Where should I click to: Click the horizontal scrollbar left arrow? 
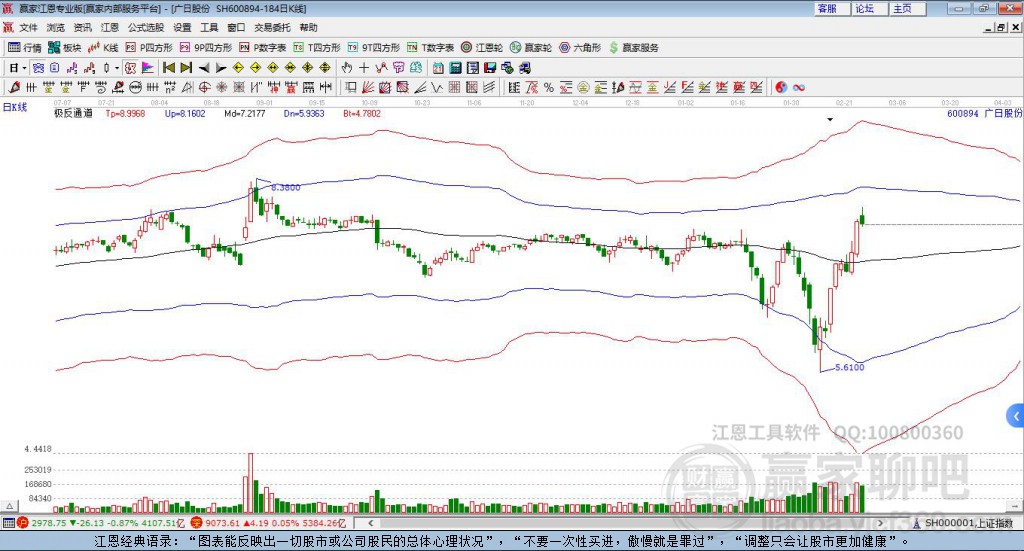tap(370, 523)
